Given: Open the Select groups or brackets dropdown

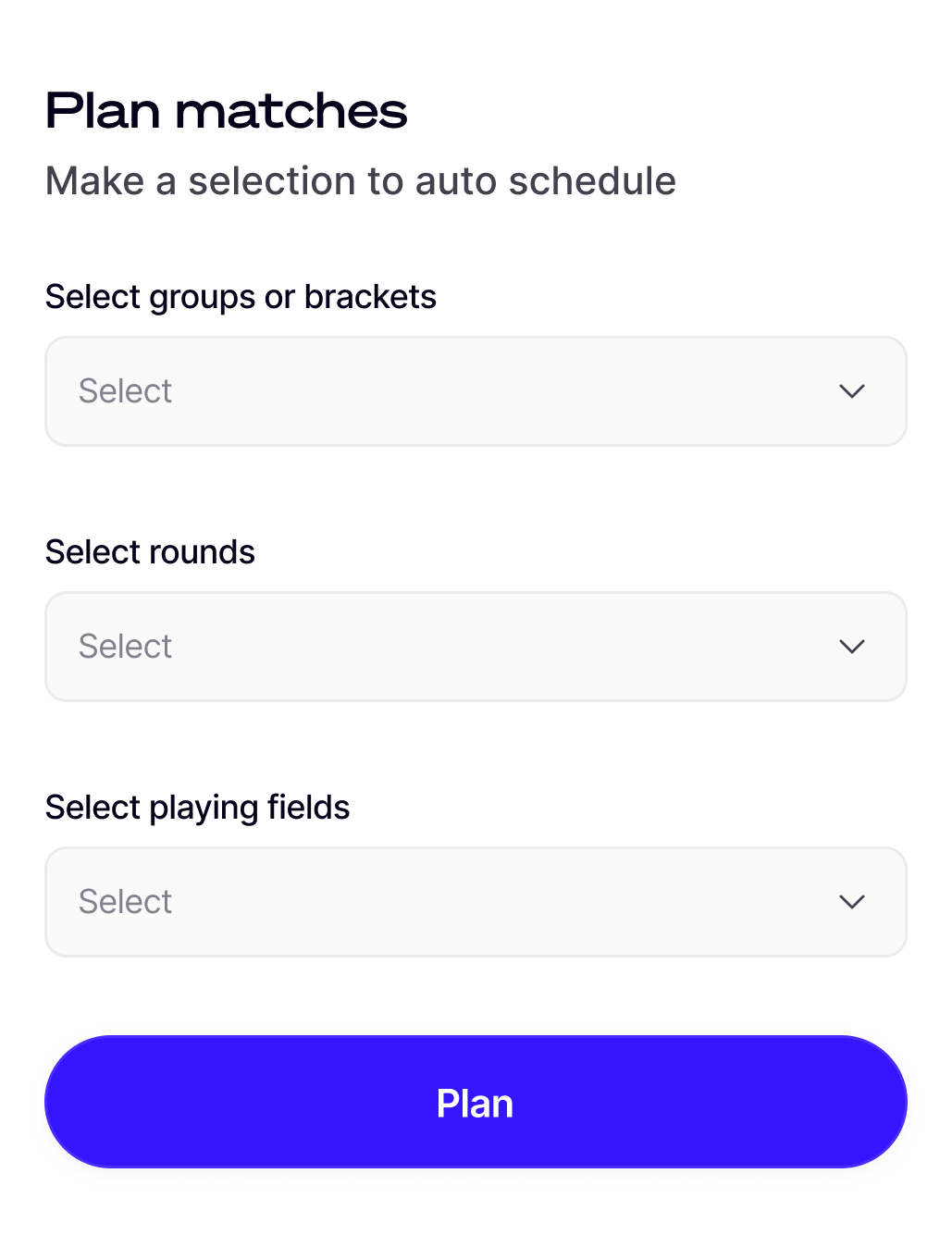Looking at the screenshot, I should 476,391.
